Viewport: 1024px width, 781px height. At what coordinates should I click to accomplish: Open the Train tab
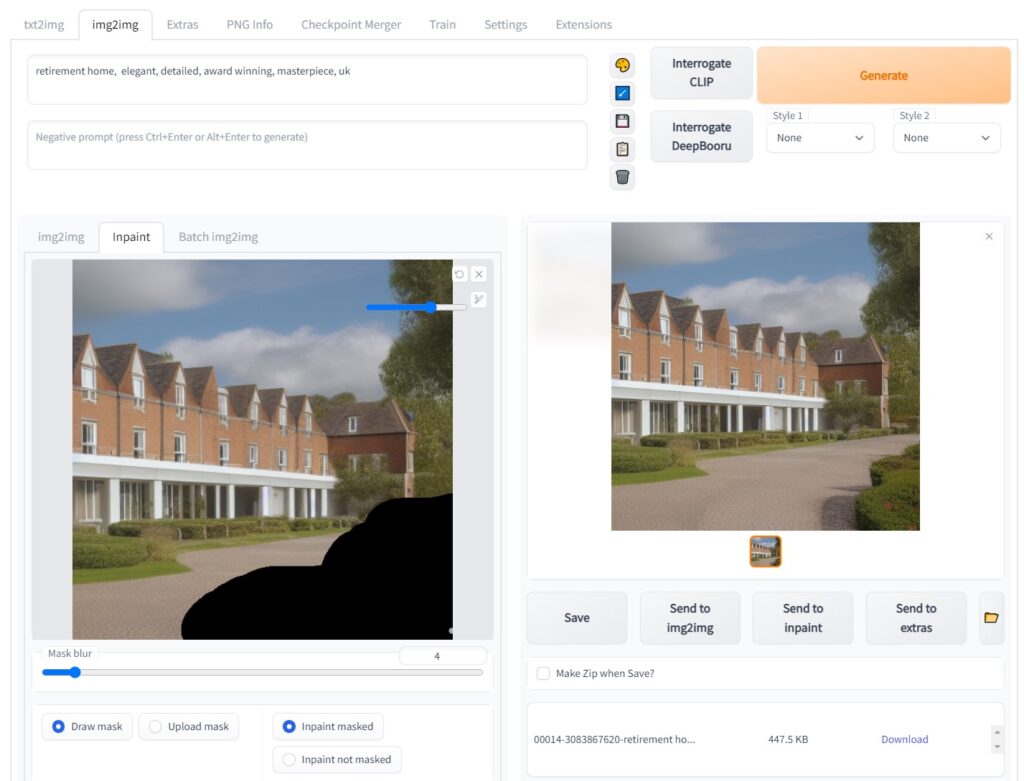pos(442,25)
